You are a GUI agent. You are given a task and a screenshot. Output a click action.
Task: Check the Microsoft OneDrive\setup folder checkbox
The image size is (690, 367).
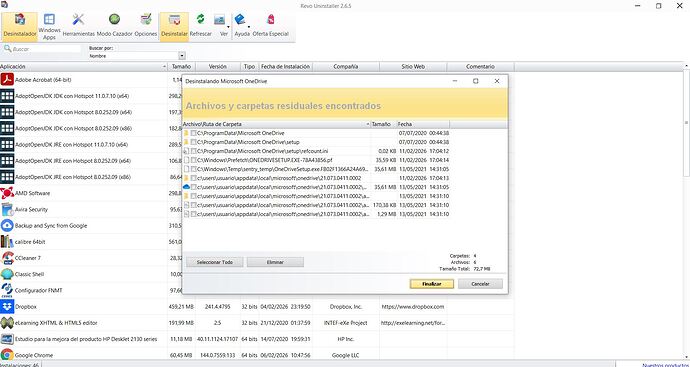click(194, 142)
